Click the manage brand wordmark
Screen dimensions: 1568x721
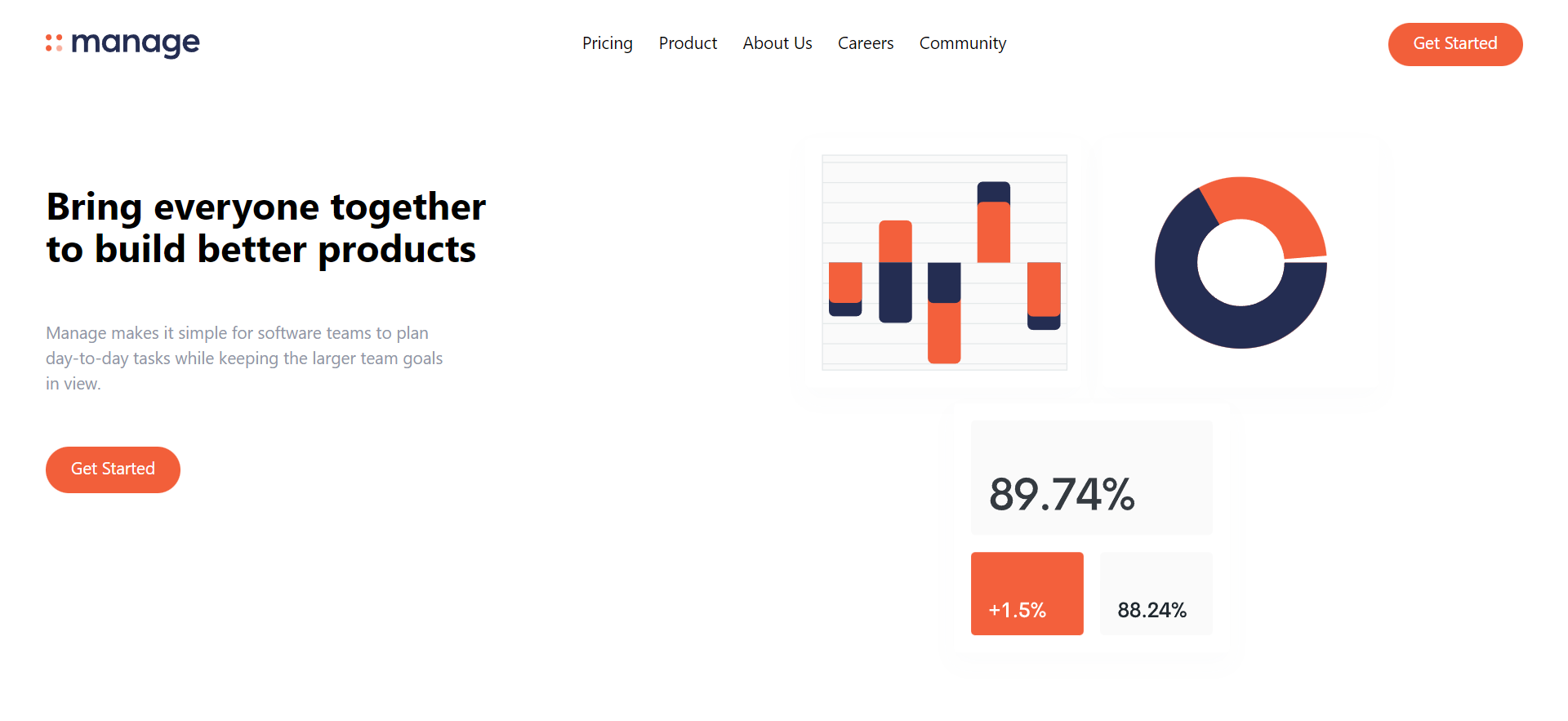tap(136, 43)
